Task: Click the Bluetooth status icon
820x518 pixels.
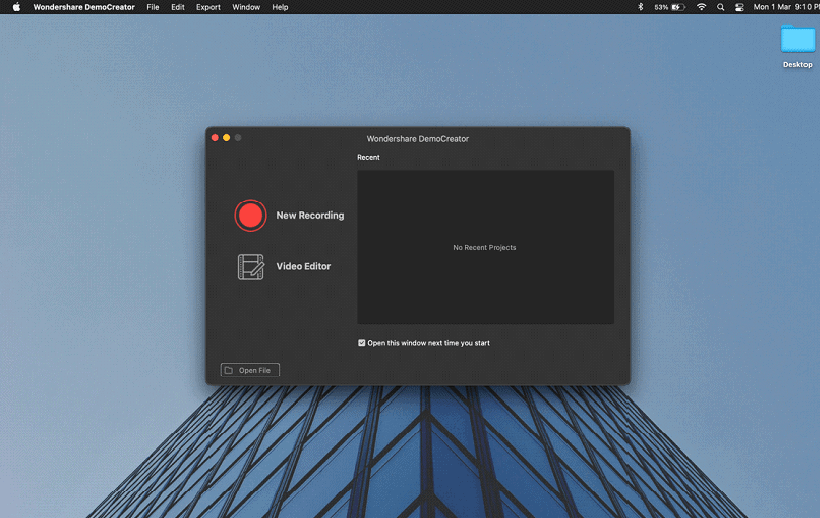Action: 641,7
